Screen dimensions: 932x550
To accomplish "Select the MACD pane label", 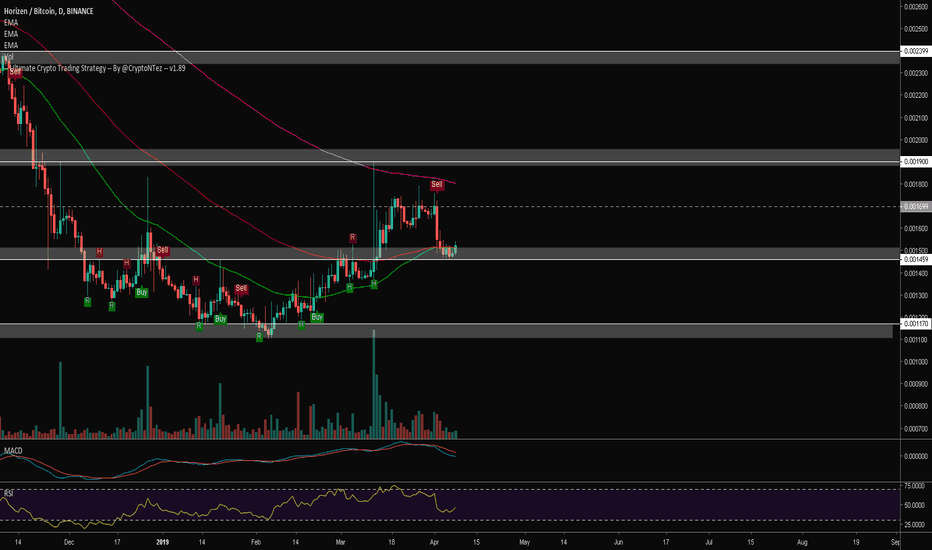I will pos(13,451).
